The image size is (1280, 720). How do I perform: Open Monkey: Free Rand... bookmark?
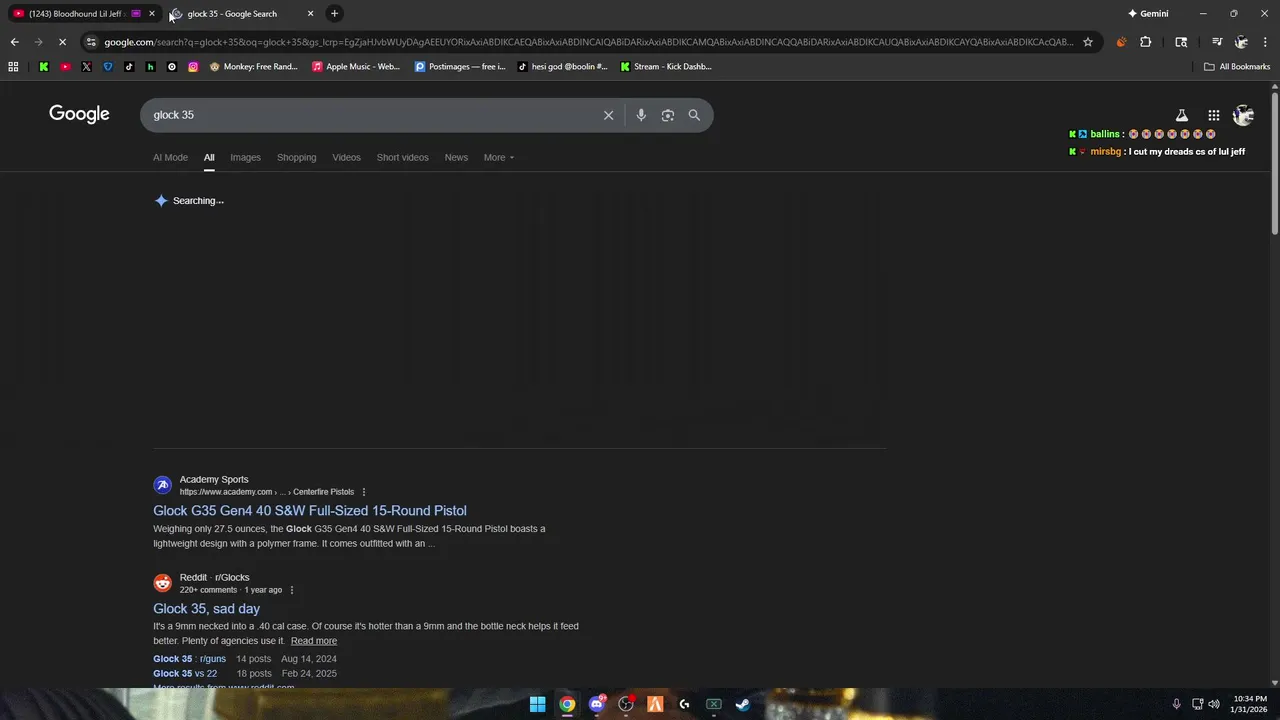[253, 67]
